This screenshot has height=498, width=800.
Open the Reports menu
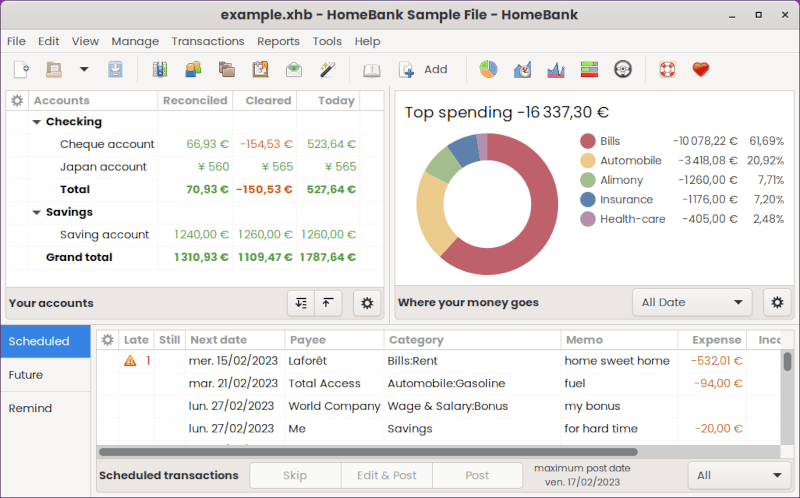pos(278,41)
